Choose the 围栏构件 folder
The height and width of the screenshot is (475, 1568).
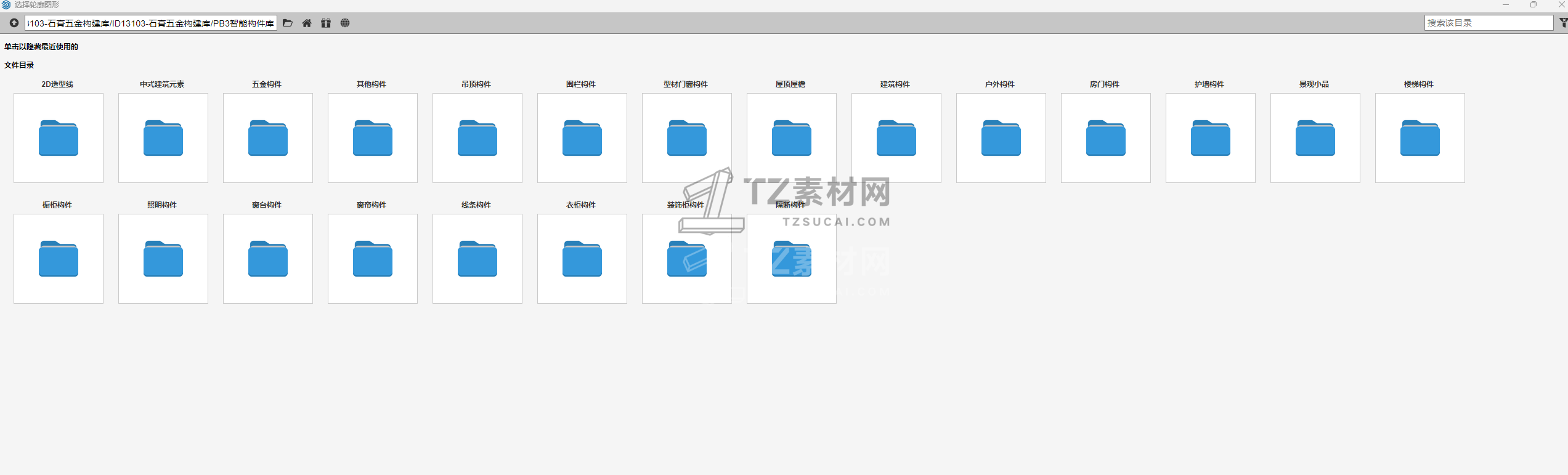pyautogui.click(x=582, y=138)
